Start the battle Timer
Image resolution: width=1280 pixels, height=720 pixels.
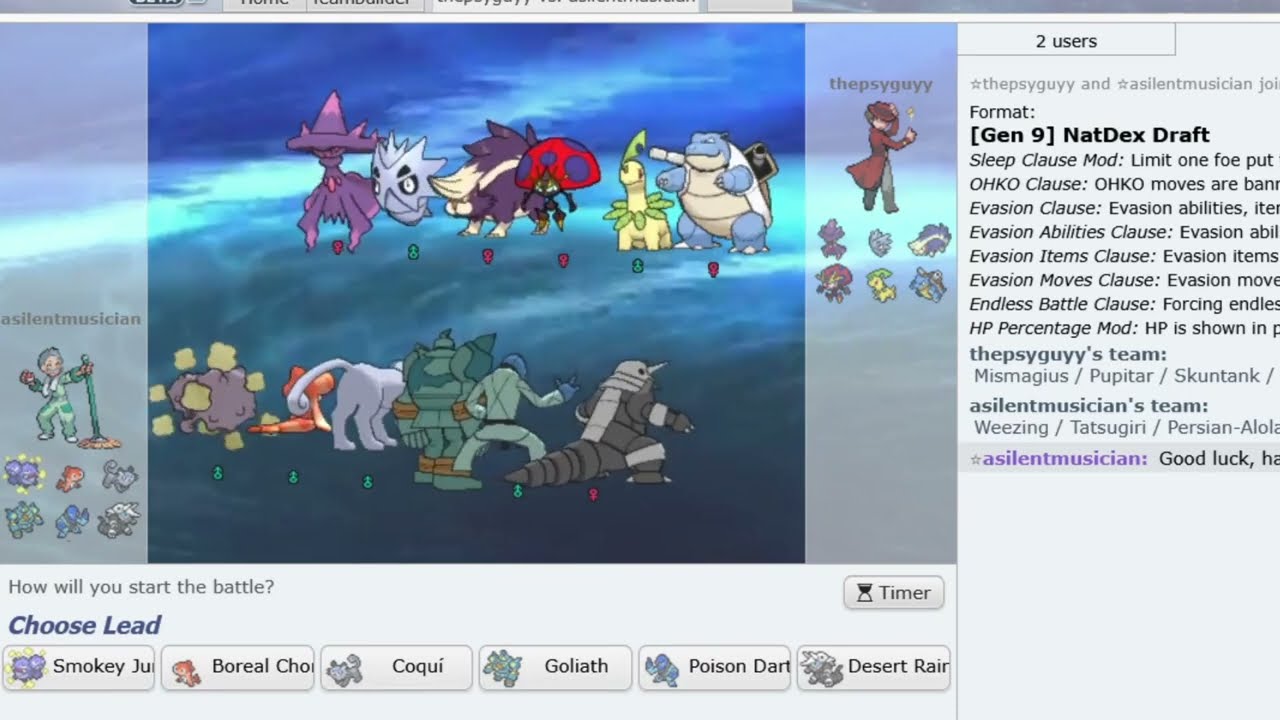pos(893,593)
